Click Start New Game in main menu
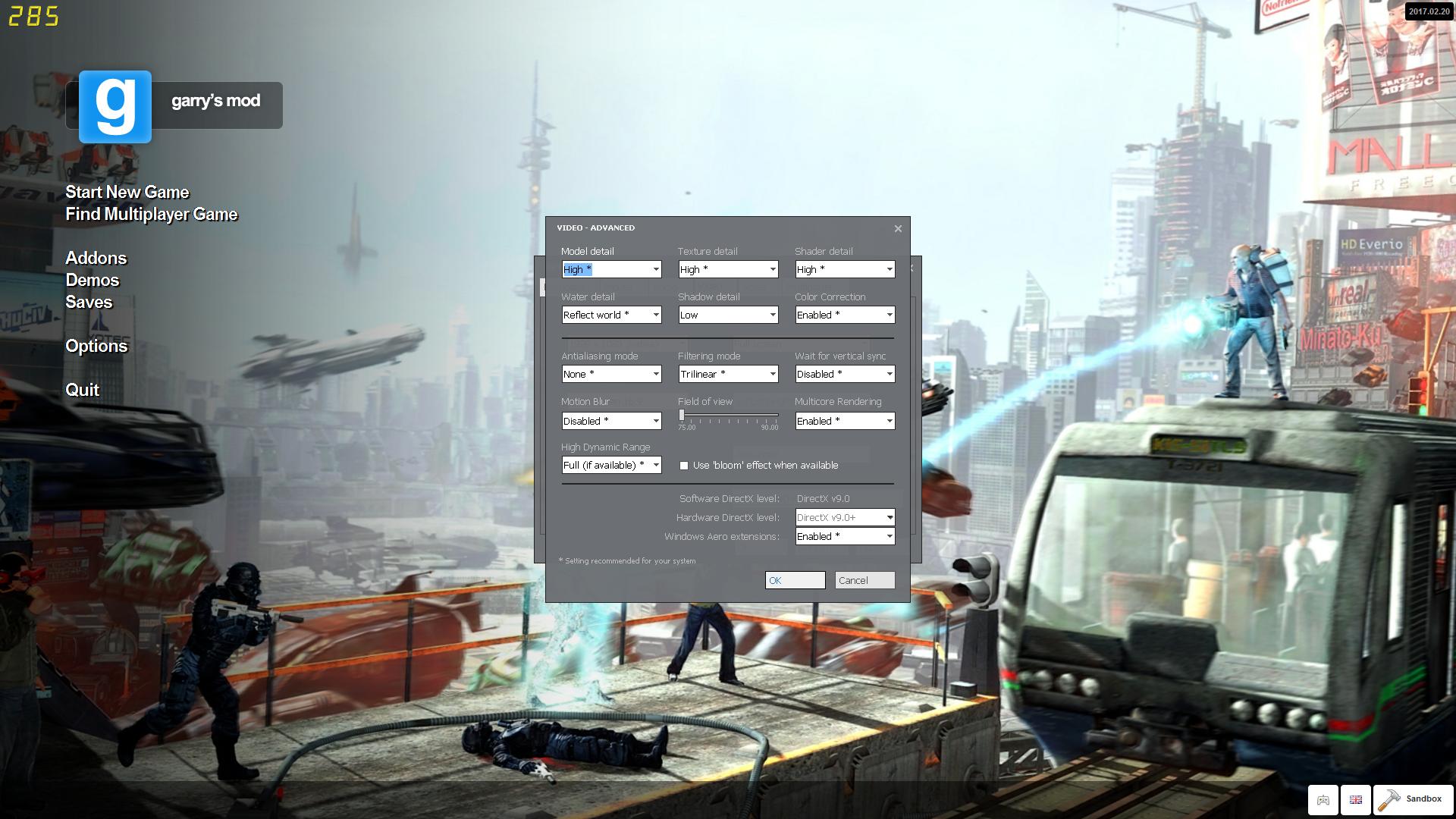 pyautogui.click(x=127, y=193)
